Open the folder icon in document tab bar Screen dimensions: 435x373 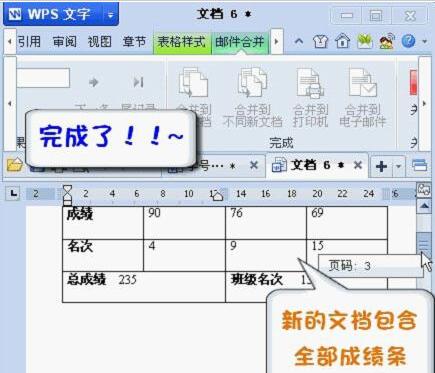[15, 165]
